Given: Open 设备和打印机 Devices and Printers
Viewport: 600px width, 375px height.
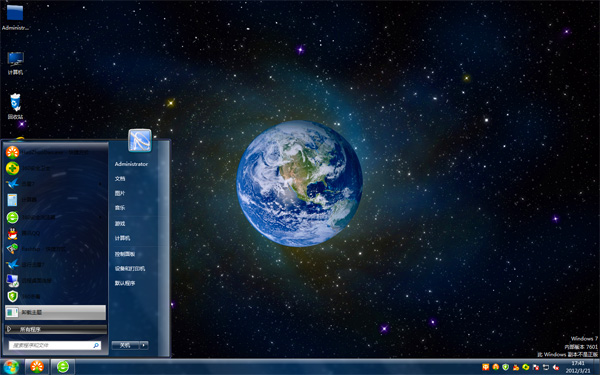Looking at the screenshot, I should [130, 269].
